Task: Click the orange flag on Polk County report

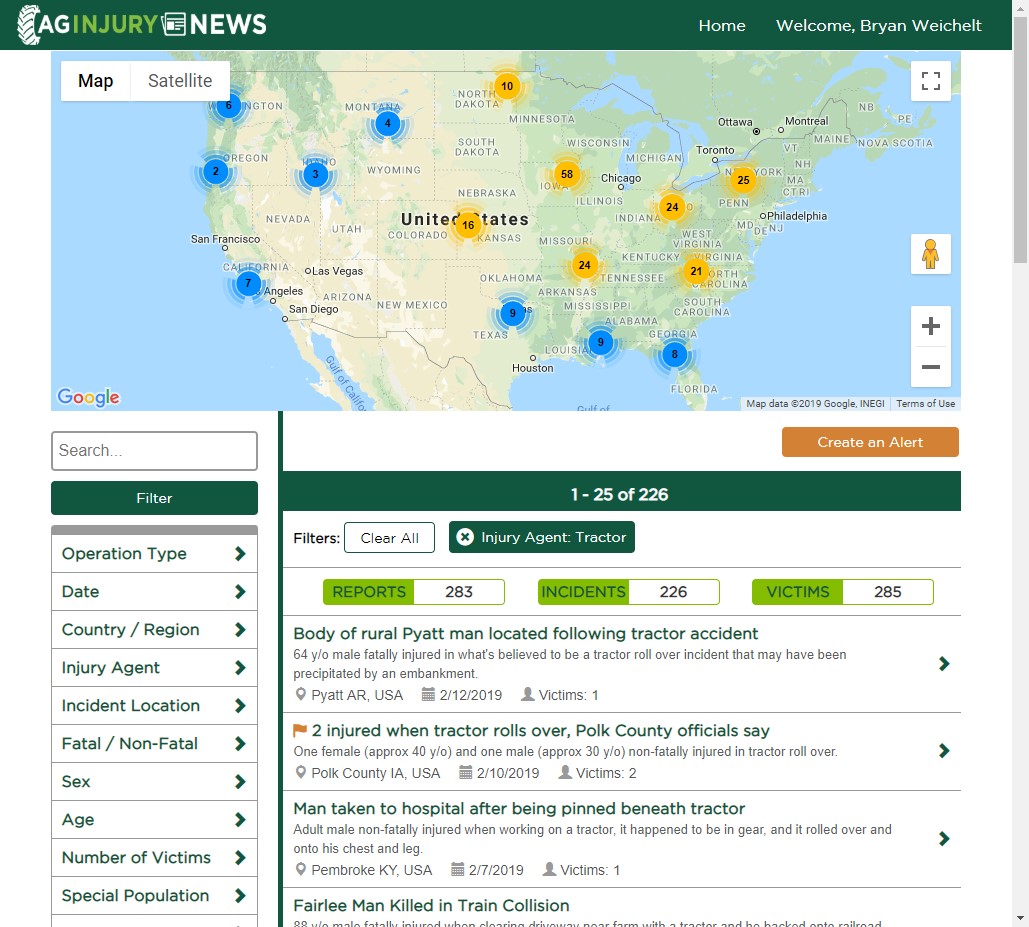Action: click(300, 730)
